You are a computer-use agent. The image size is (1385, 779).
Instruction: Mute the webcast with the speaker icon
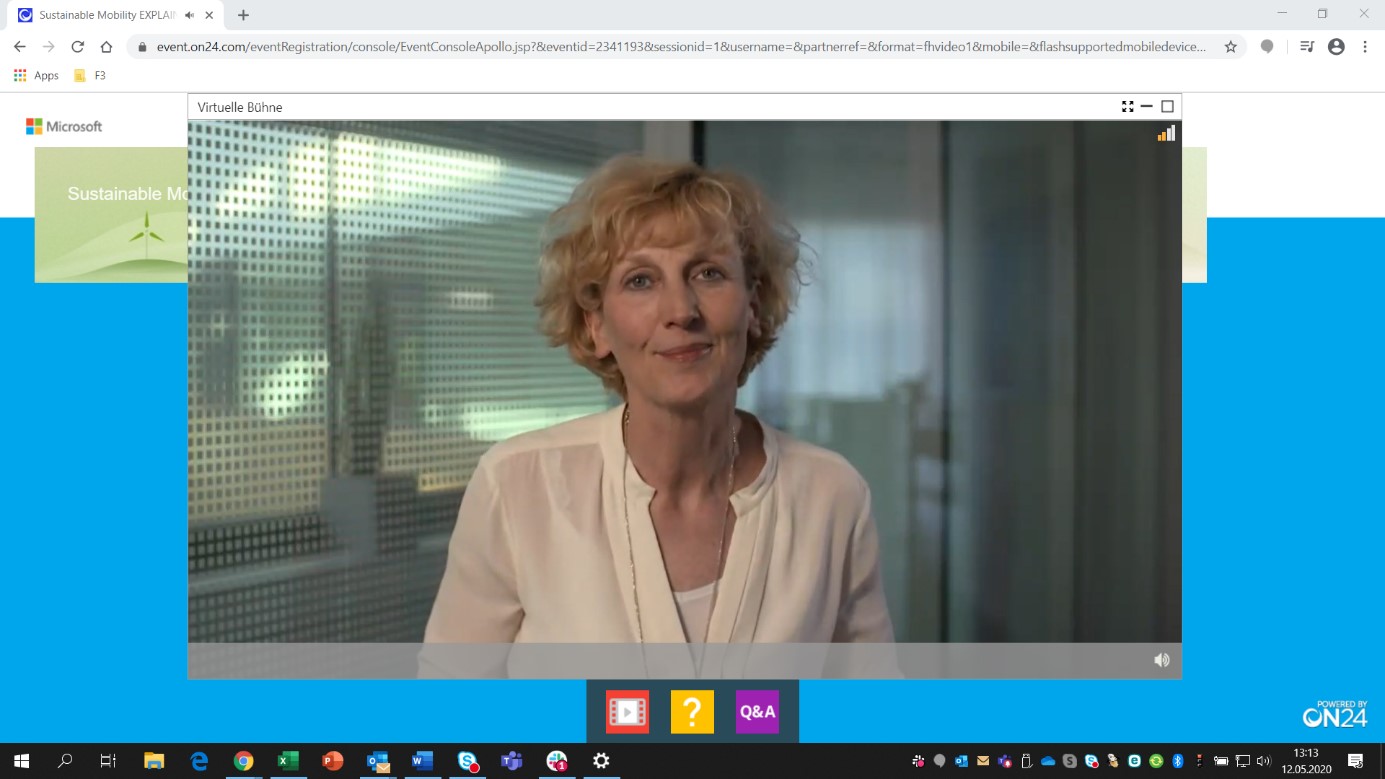point(1161,659)
